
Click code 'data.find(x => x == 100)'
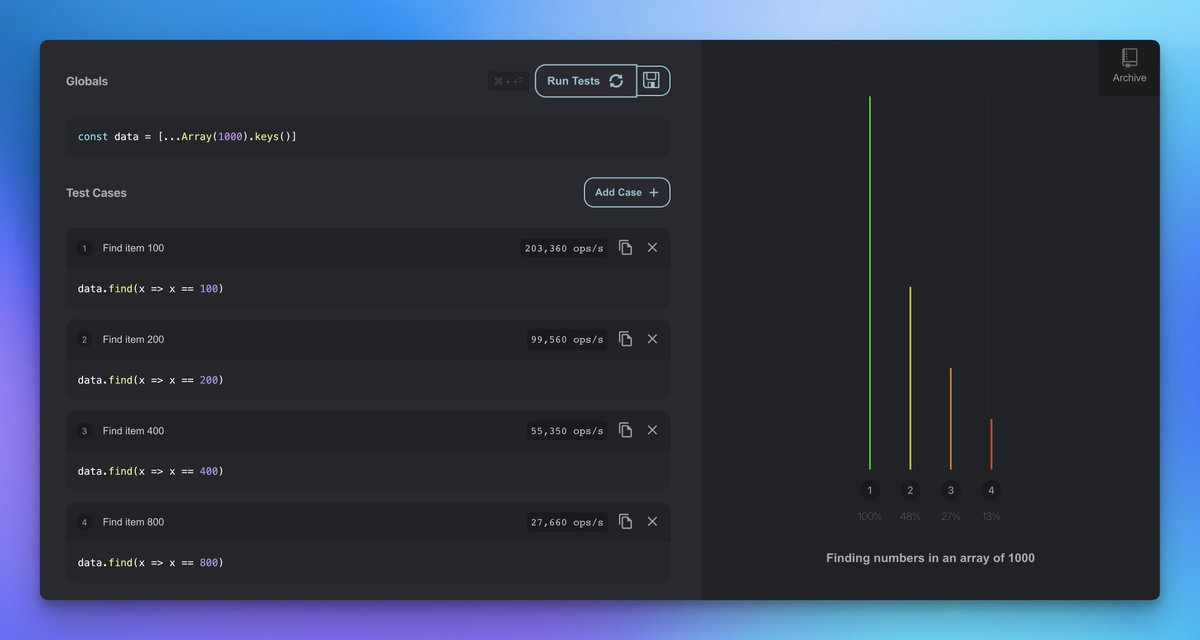tap(151, 289)
